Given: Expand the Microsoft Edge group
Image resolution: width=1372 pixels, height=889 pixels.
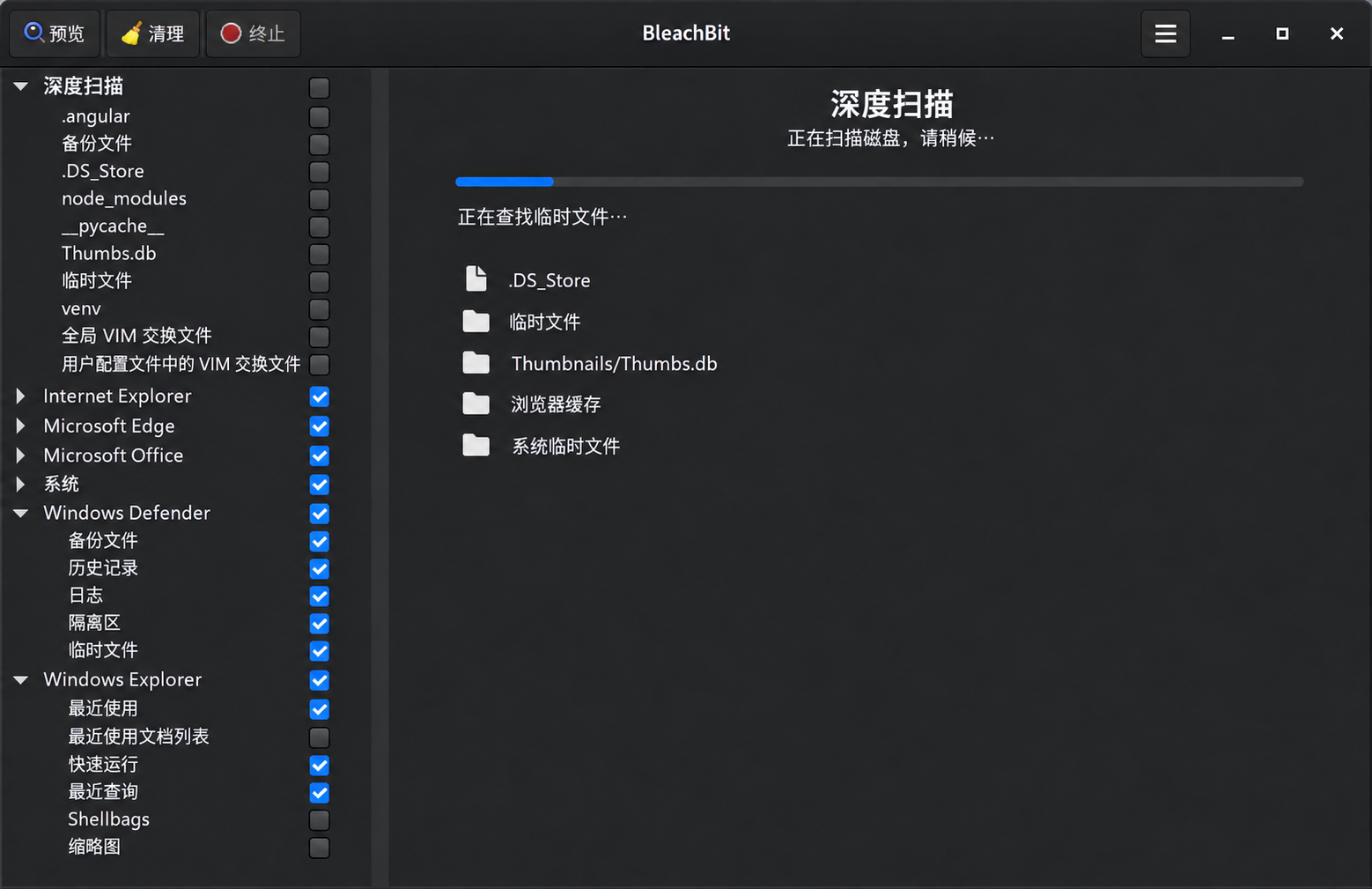Looking at the screenshot, I should point(20,426).
